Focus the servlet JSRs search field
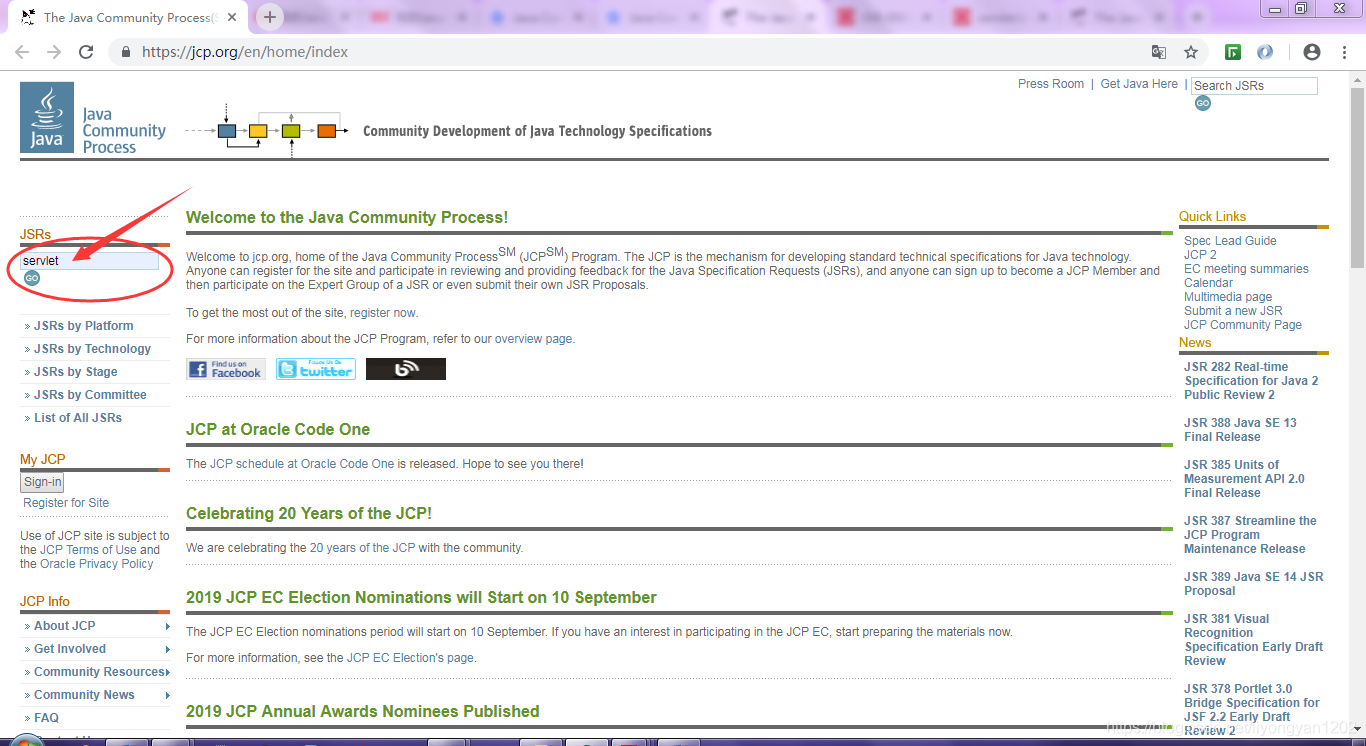 [x=89, y=261]
